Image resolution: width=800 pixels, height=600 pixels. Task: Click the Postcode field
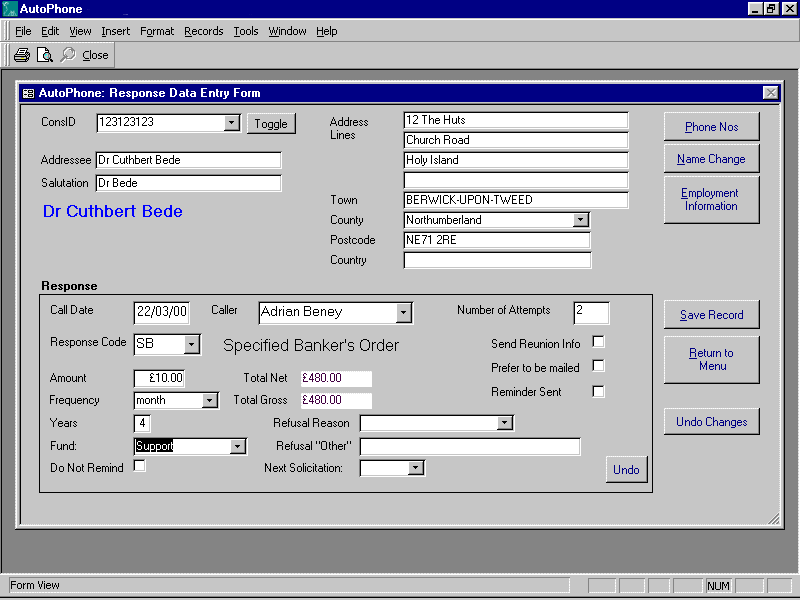tap(497, 240)
